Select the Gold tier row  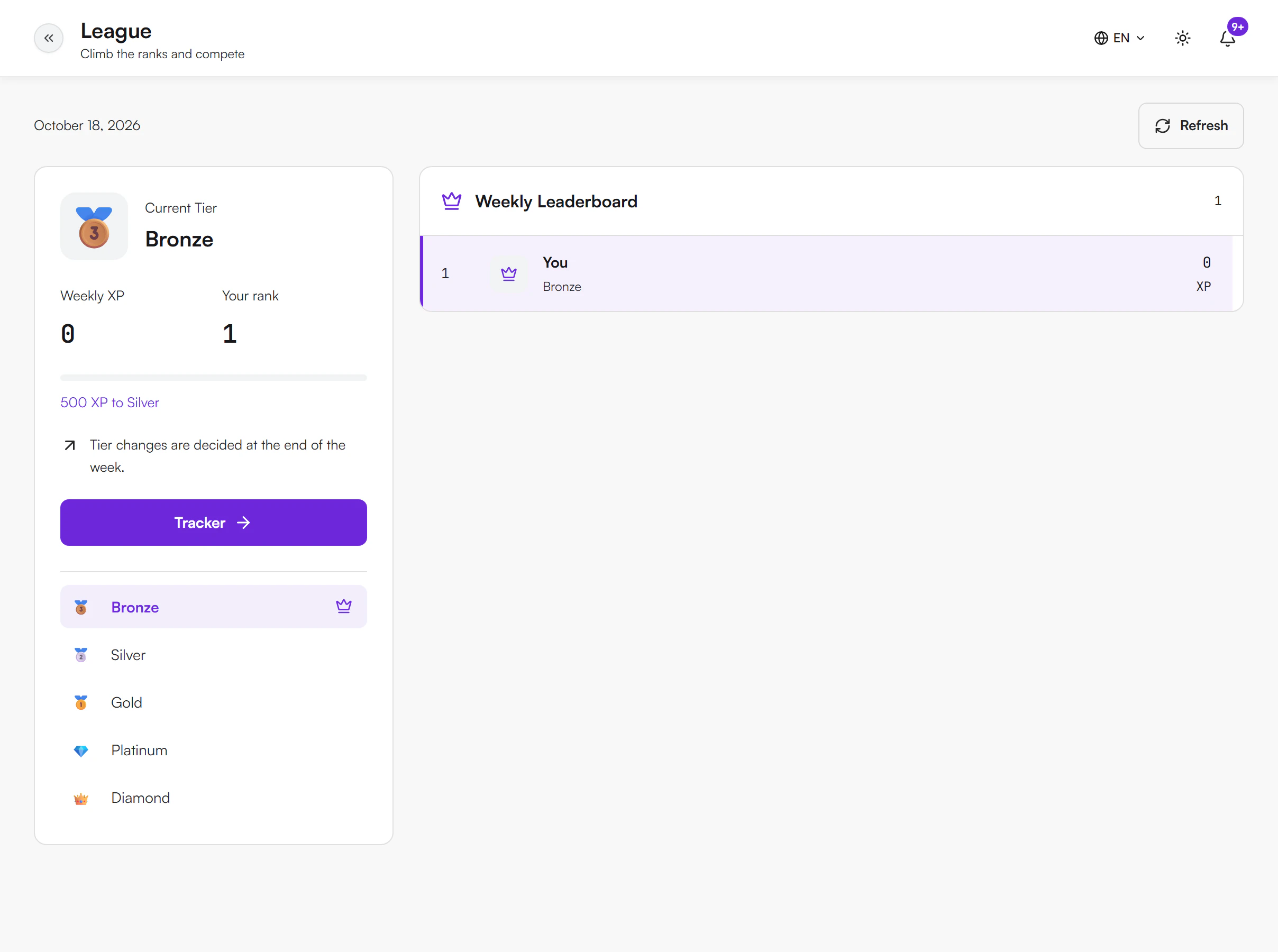213,702
